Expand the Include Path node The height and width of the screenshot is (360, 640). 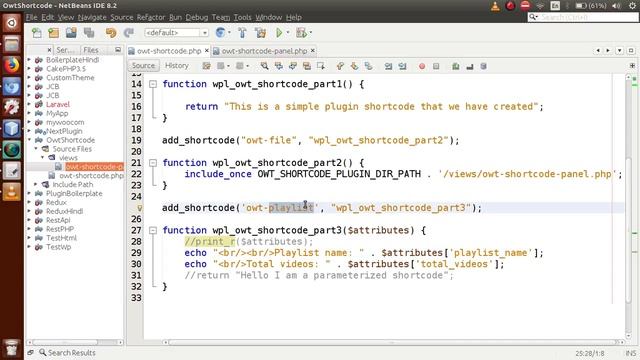click(36, 184)
